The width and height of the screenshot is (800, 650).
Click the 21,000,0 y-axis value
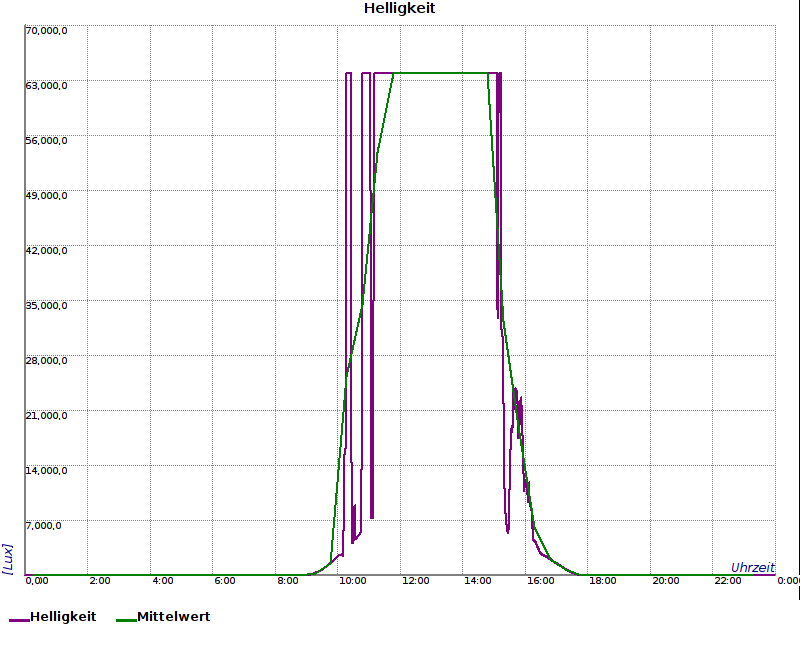46,415
